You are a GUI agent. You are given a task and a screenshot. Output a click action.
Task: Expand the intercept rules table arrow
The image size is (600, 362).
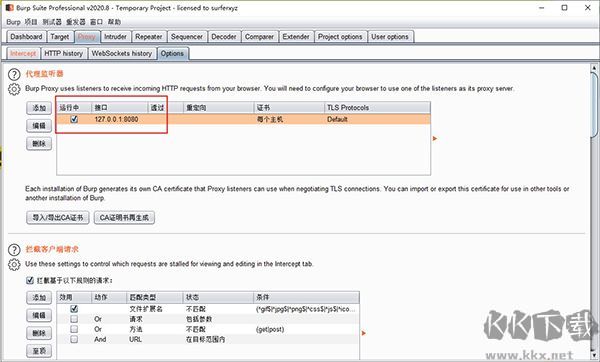point(364,333)
